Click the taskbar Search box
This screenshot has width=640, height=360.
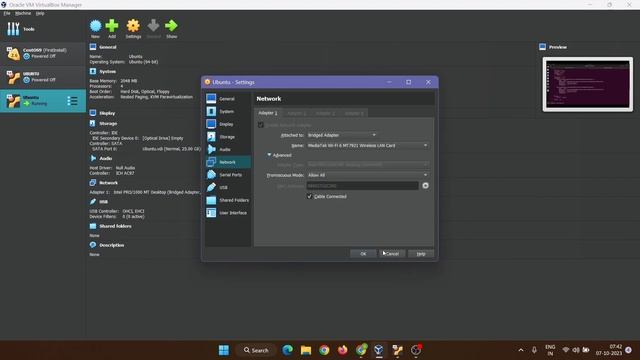(x=256, y=350)
